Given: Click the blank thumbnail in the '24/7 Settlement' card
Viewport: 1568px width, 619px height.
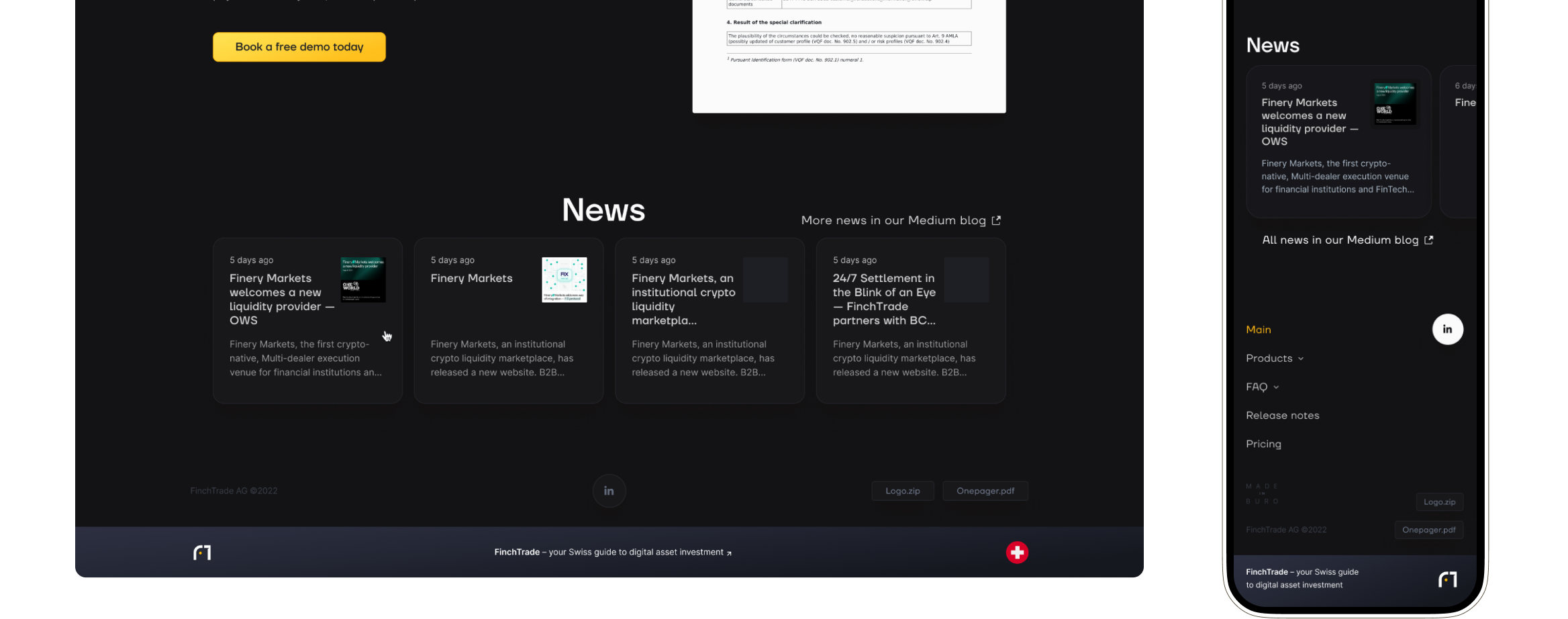Looking at the screenshot, I should click(x=967, y=280).
